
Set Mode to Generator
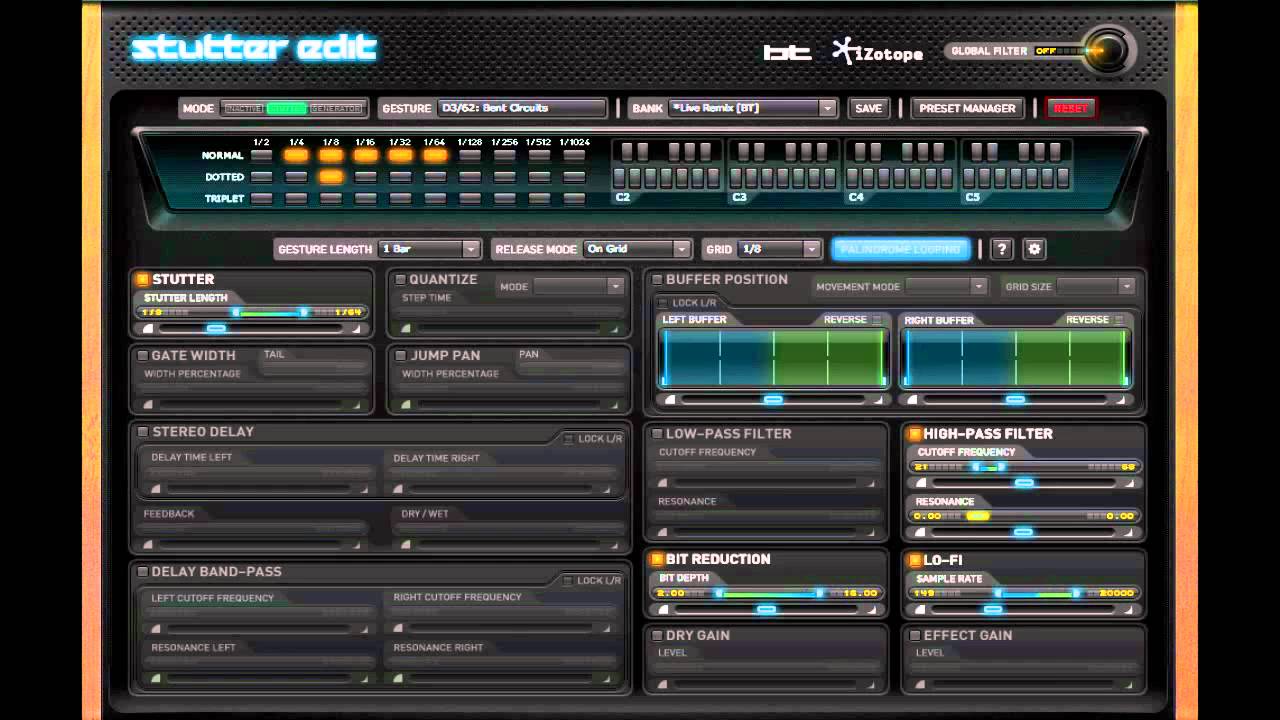(336, 108)
